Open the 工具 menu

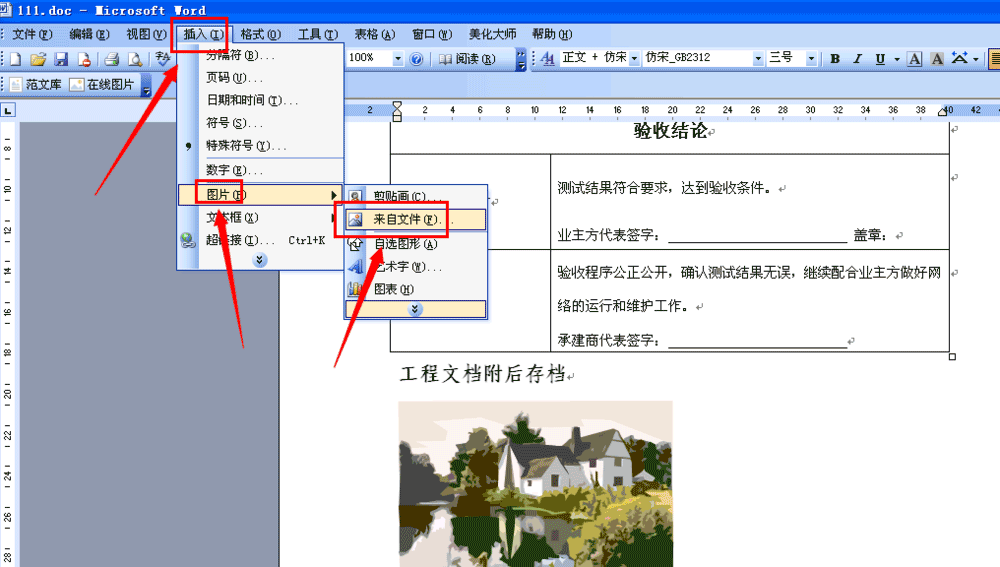point(318,34)
